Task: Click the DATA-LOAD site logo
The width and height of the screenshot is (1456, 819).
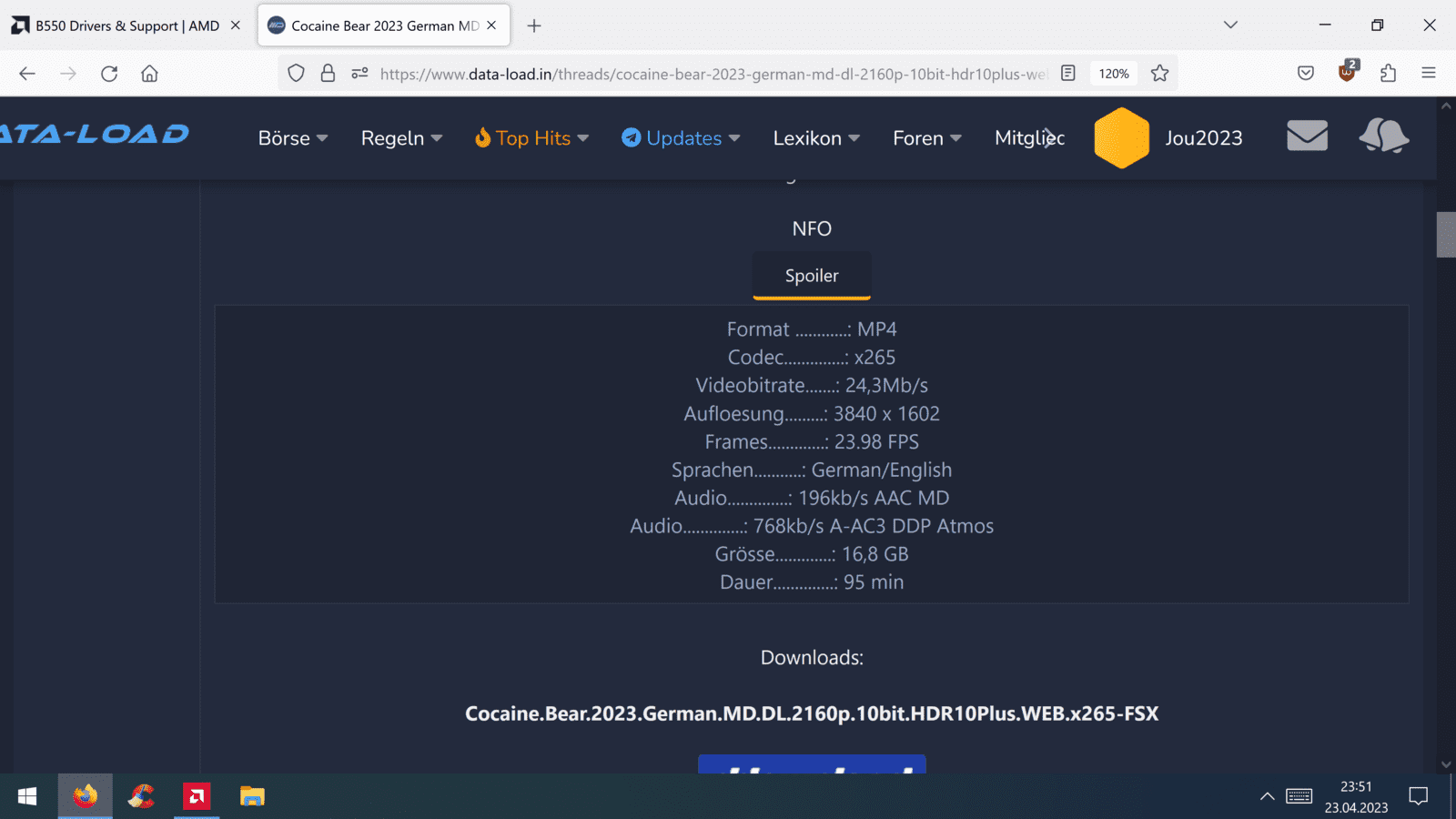Action: coord(95,135)
